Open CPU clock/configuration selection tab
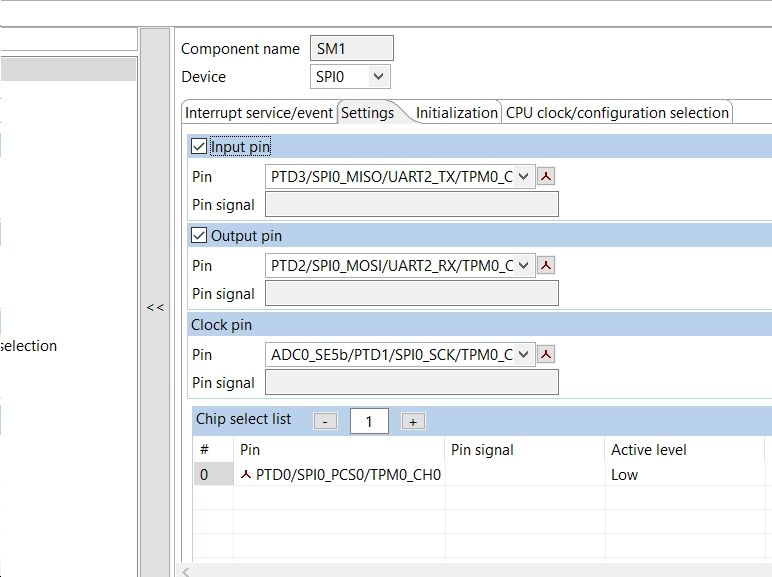772x577 pixels. (617, 113)
